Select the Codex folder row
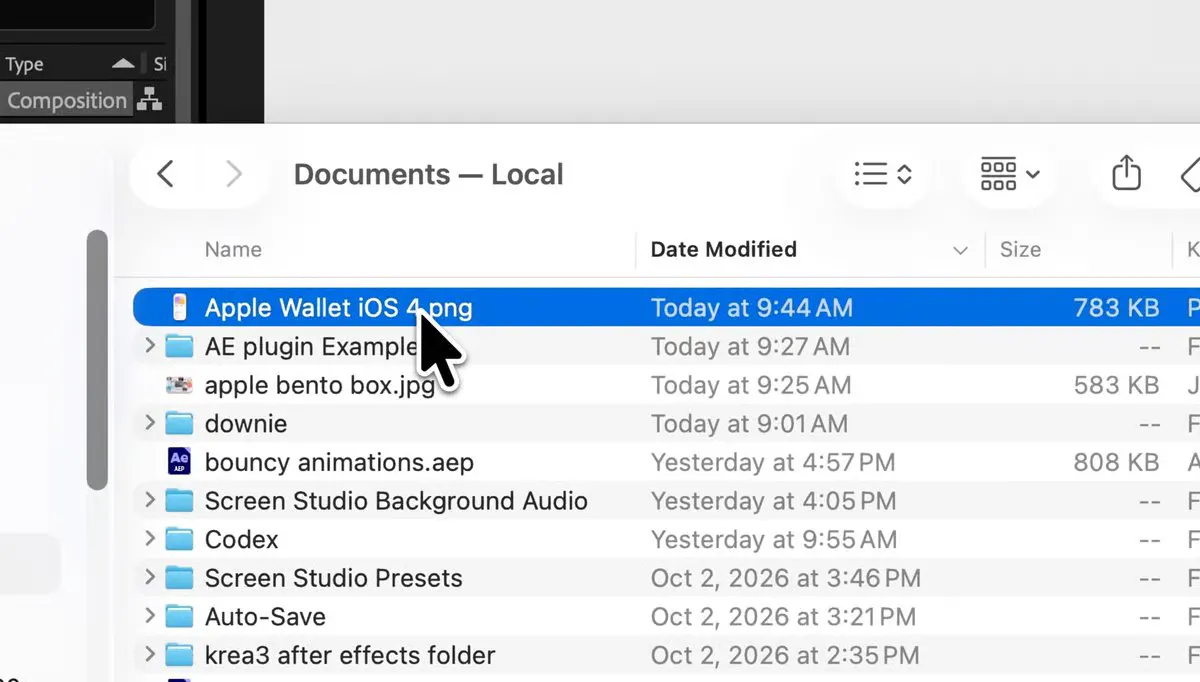The height and width of the screenshot is (682, 1200). (666, 539)
